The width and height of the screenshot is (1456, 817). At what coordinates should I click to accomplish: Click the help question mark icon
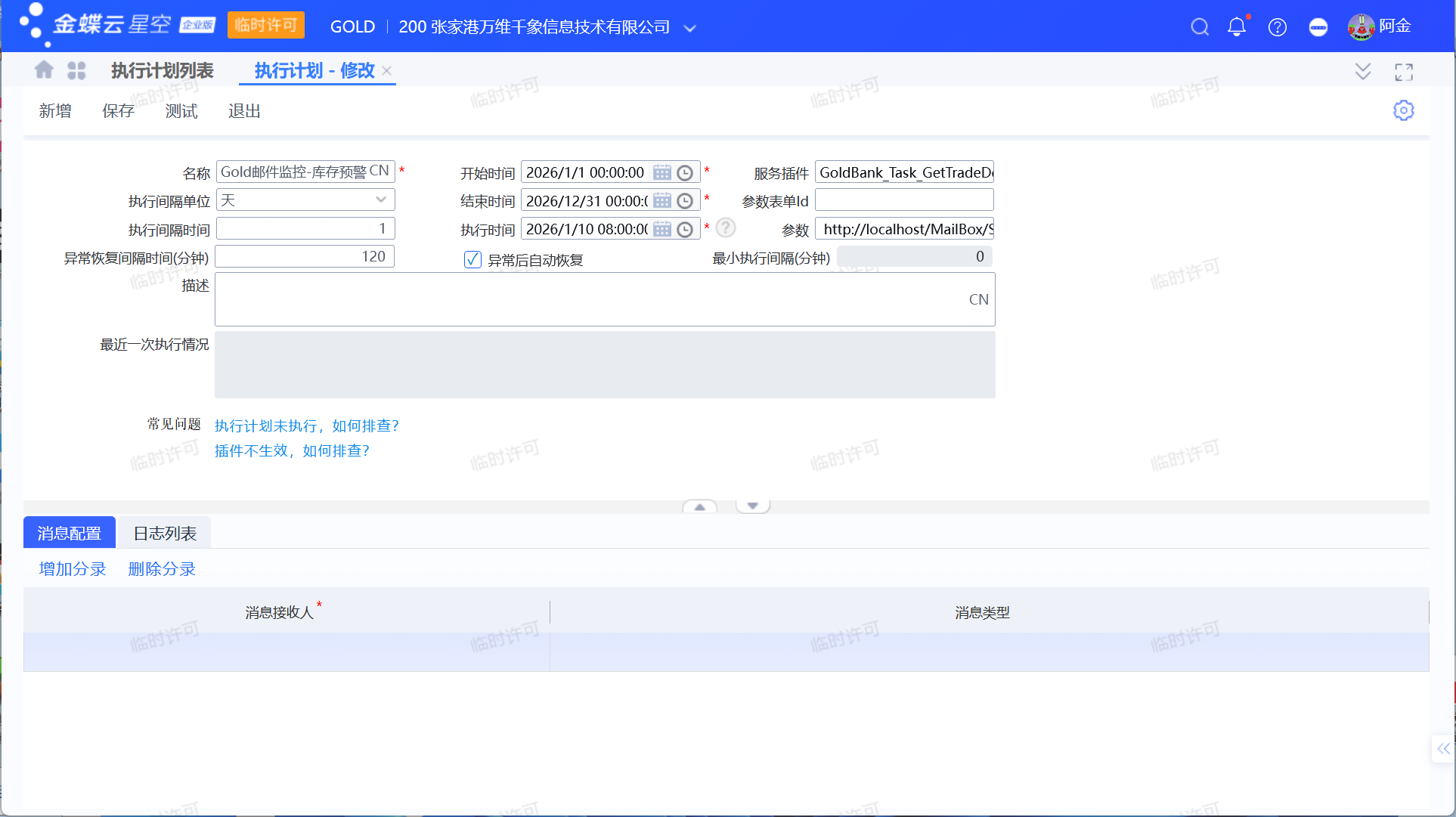[x=1278, y=27]
